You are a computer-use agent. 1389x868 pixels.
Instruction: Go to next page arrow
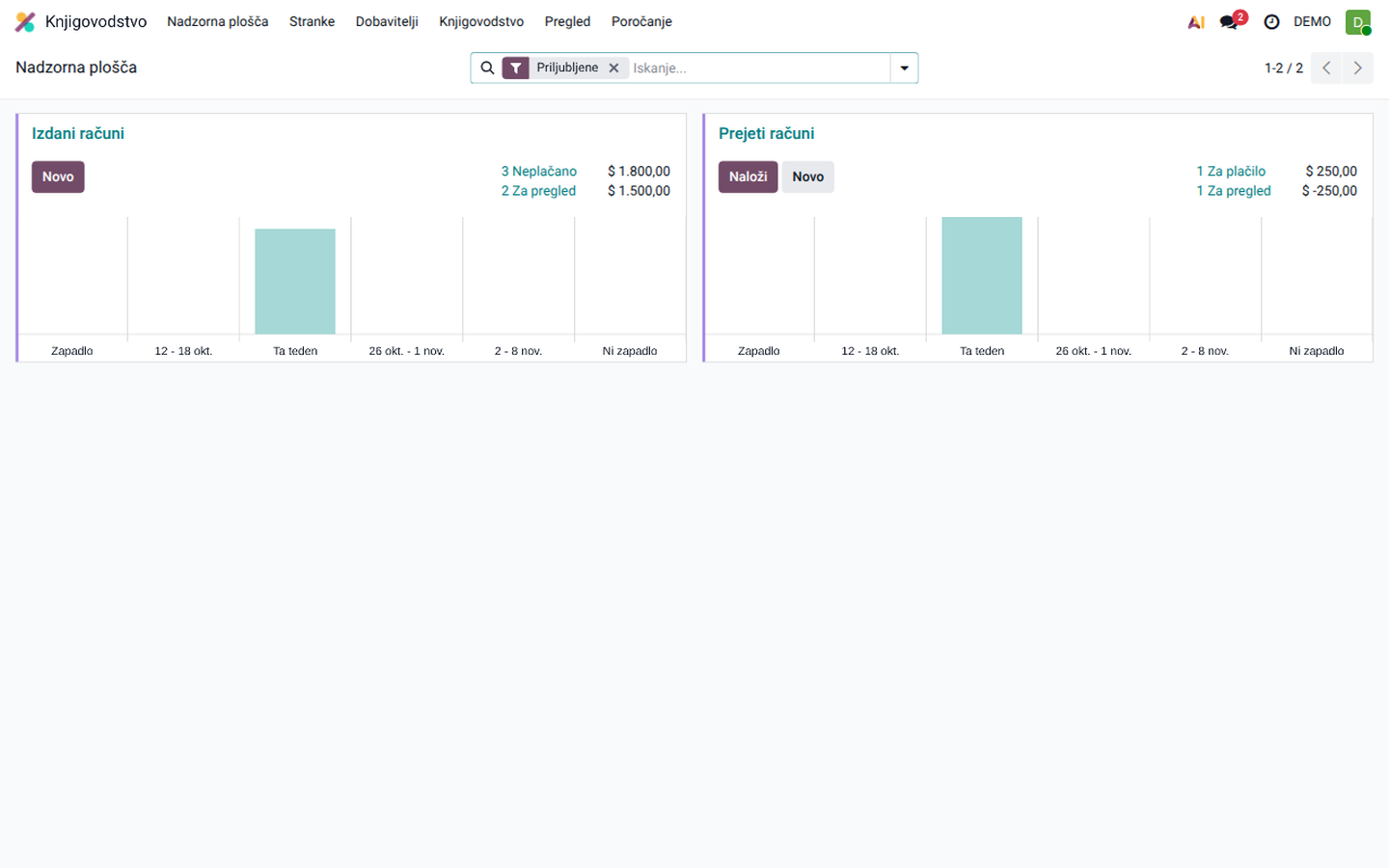coord(1357,68)
